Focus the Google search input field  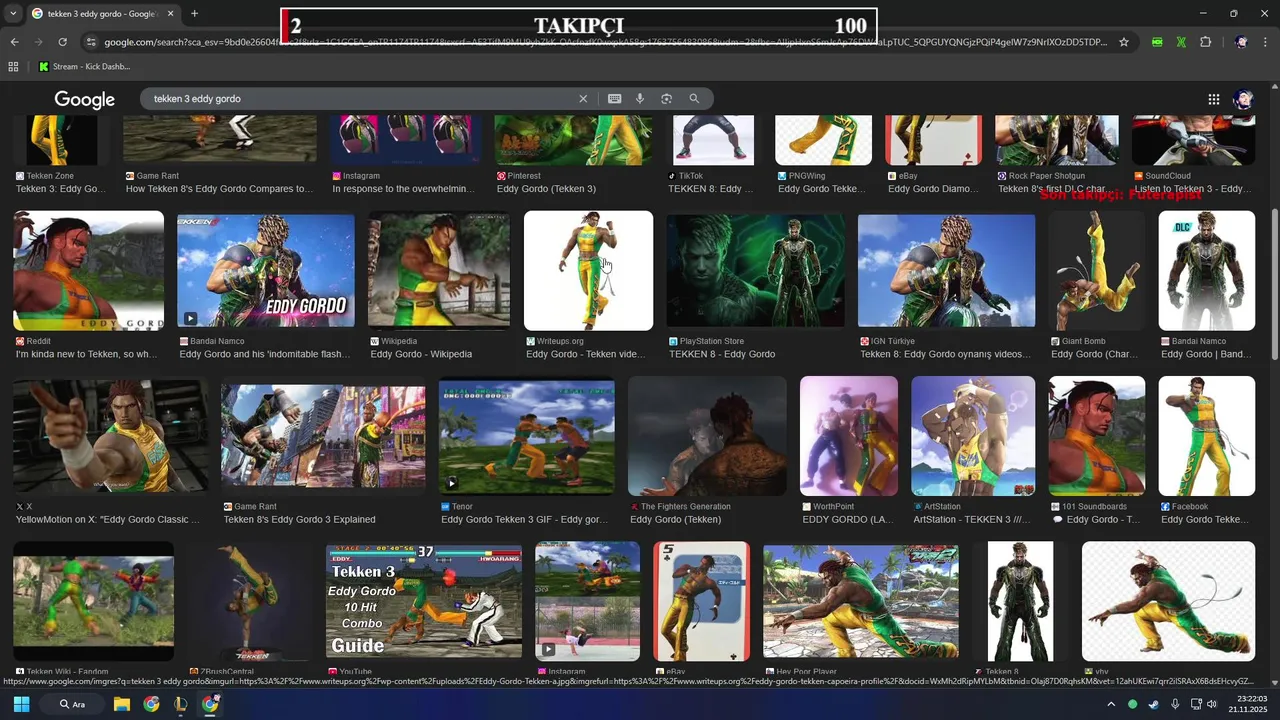360,99
